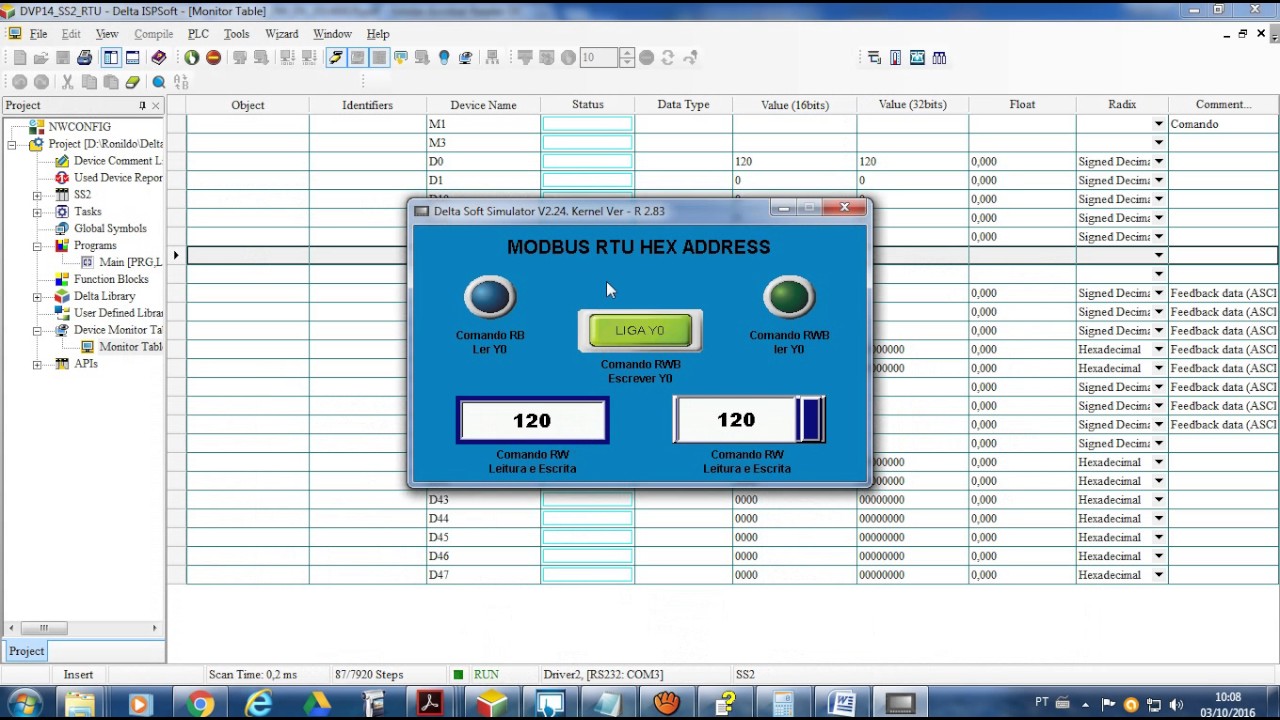Click the left numeric field showing 120
The height and width of the screenshot is (720, 1280).
click(532, 421)
